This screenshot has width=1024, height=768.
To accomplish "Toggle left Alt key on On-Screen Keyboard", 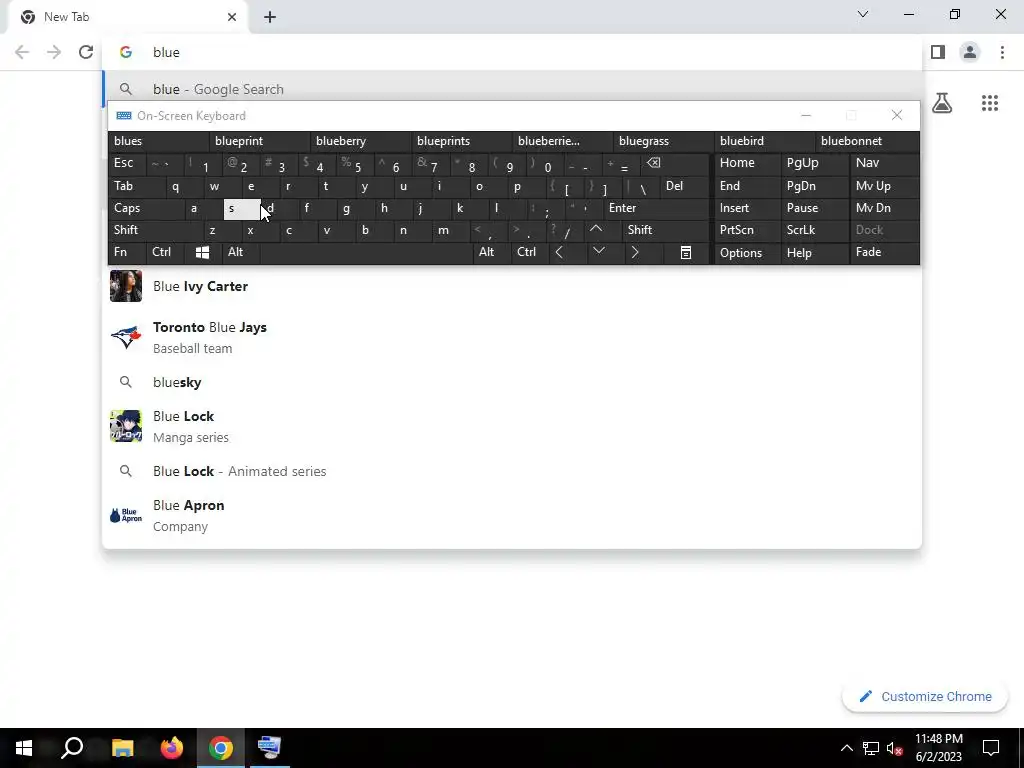I will pos(240,252).
